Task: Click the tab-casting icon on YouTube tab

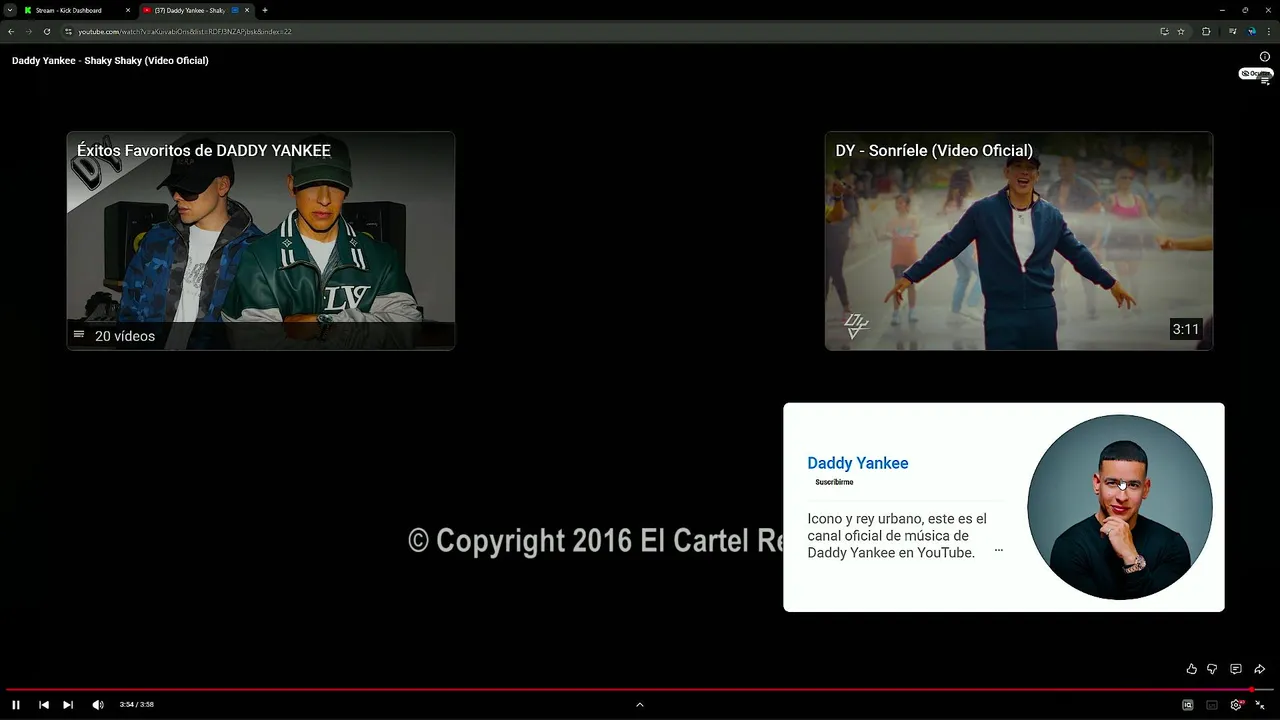Action: pos(235,10)
